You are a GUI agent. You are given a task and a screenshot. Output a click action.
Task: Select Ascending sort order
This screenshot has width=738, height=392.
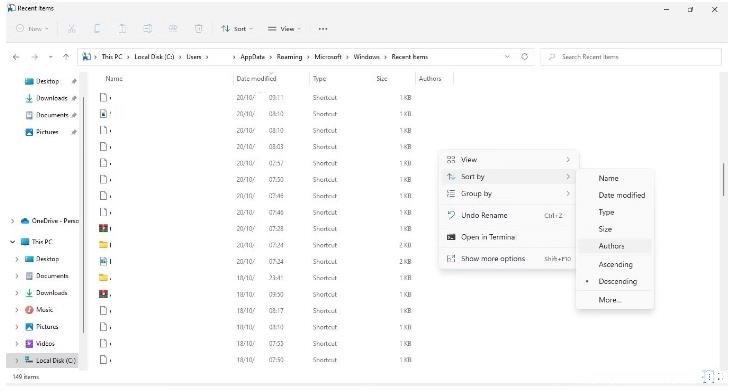click(x=614, y=264)
